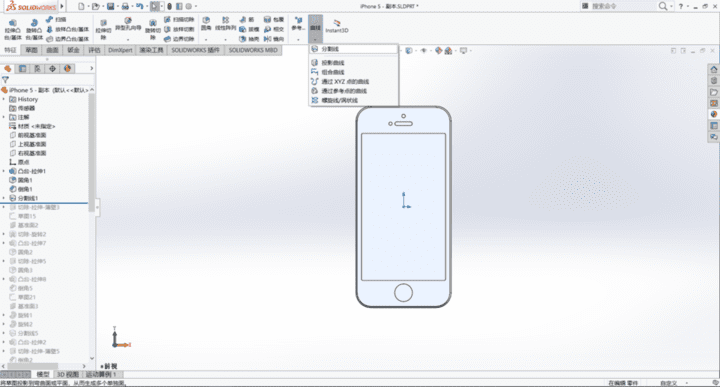The image size is (720, 387).
Task: Click the search commands input field
Action: [x=618, y=6]
